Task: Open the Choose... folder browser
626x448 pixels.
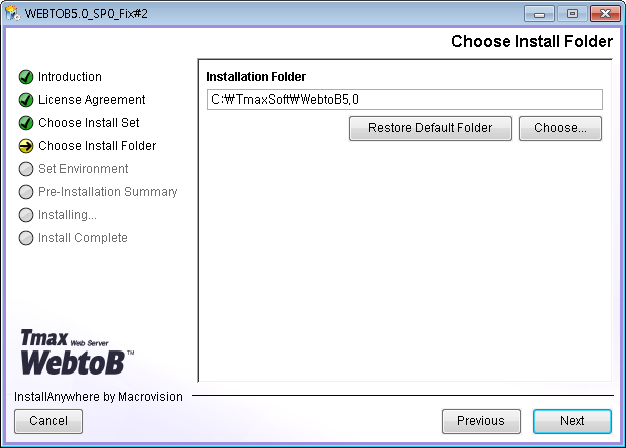Action: click(560, 128)
